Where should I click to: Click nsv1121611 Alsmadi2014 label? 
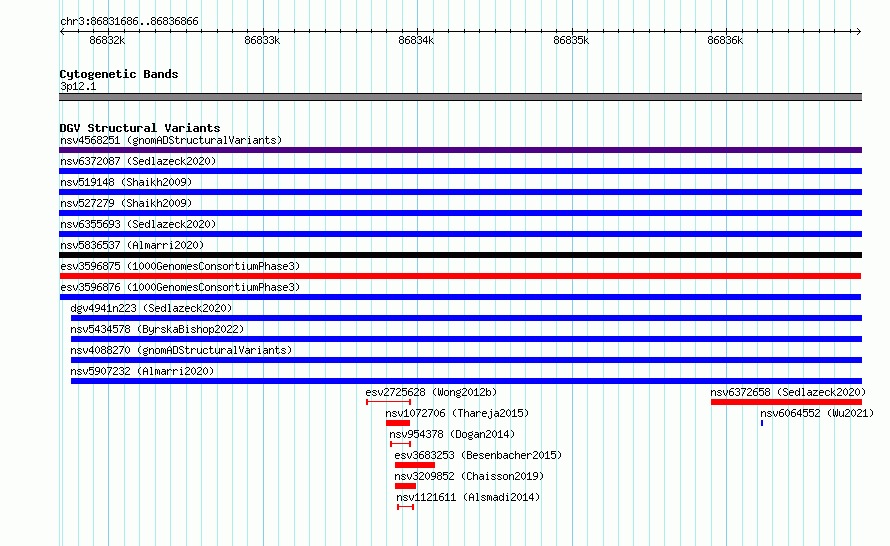(468, 497)
